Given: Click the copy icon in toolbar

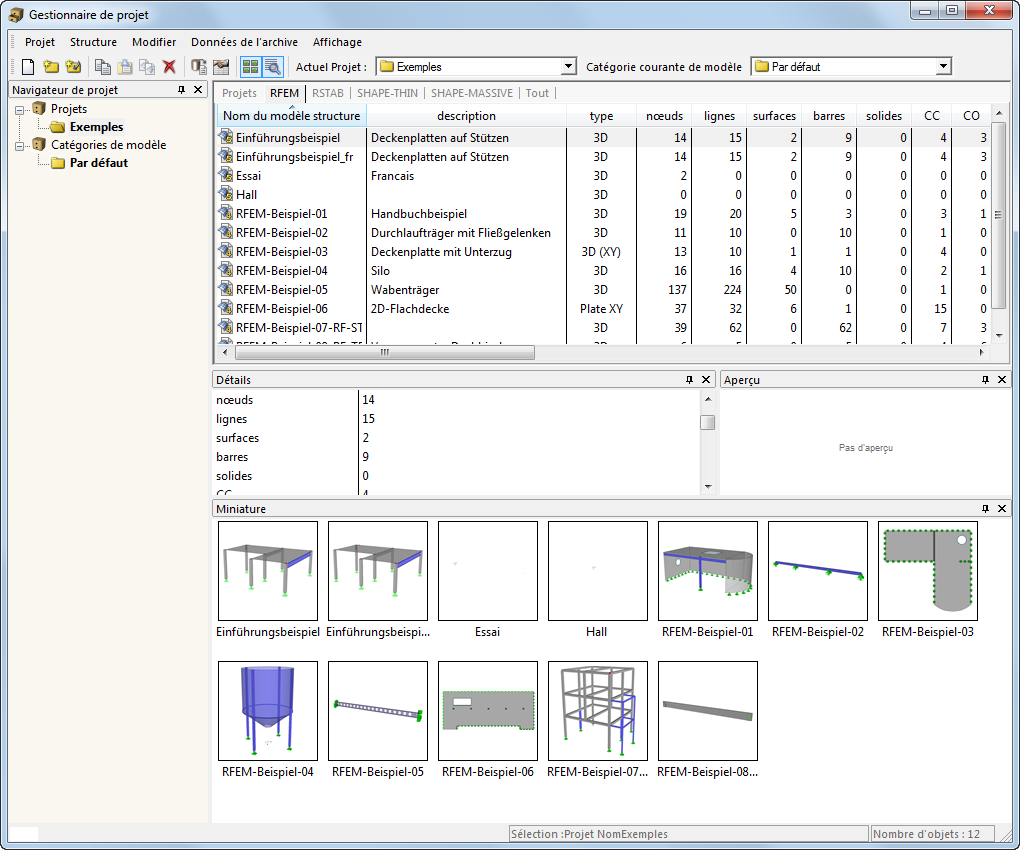Looking at the screenshot, I should click(x=103, y=67).
